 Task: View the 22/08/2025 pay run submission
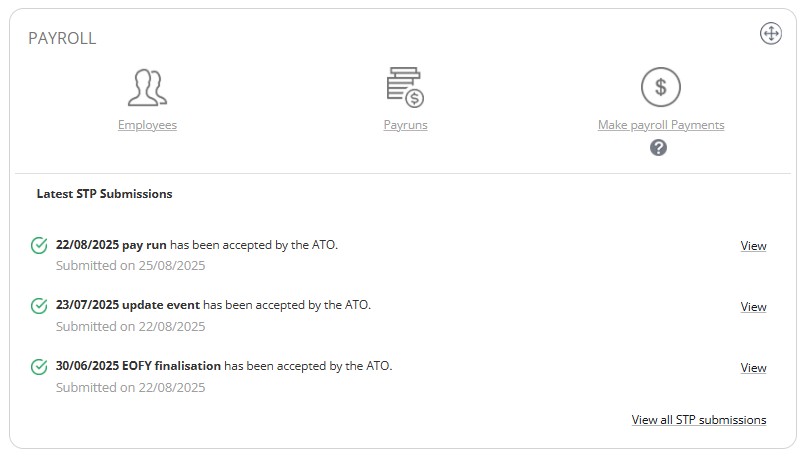(x=753, y=246)
